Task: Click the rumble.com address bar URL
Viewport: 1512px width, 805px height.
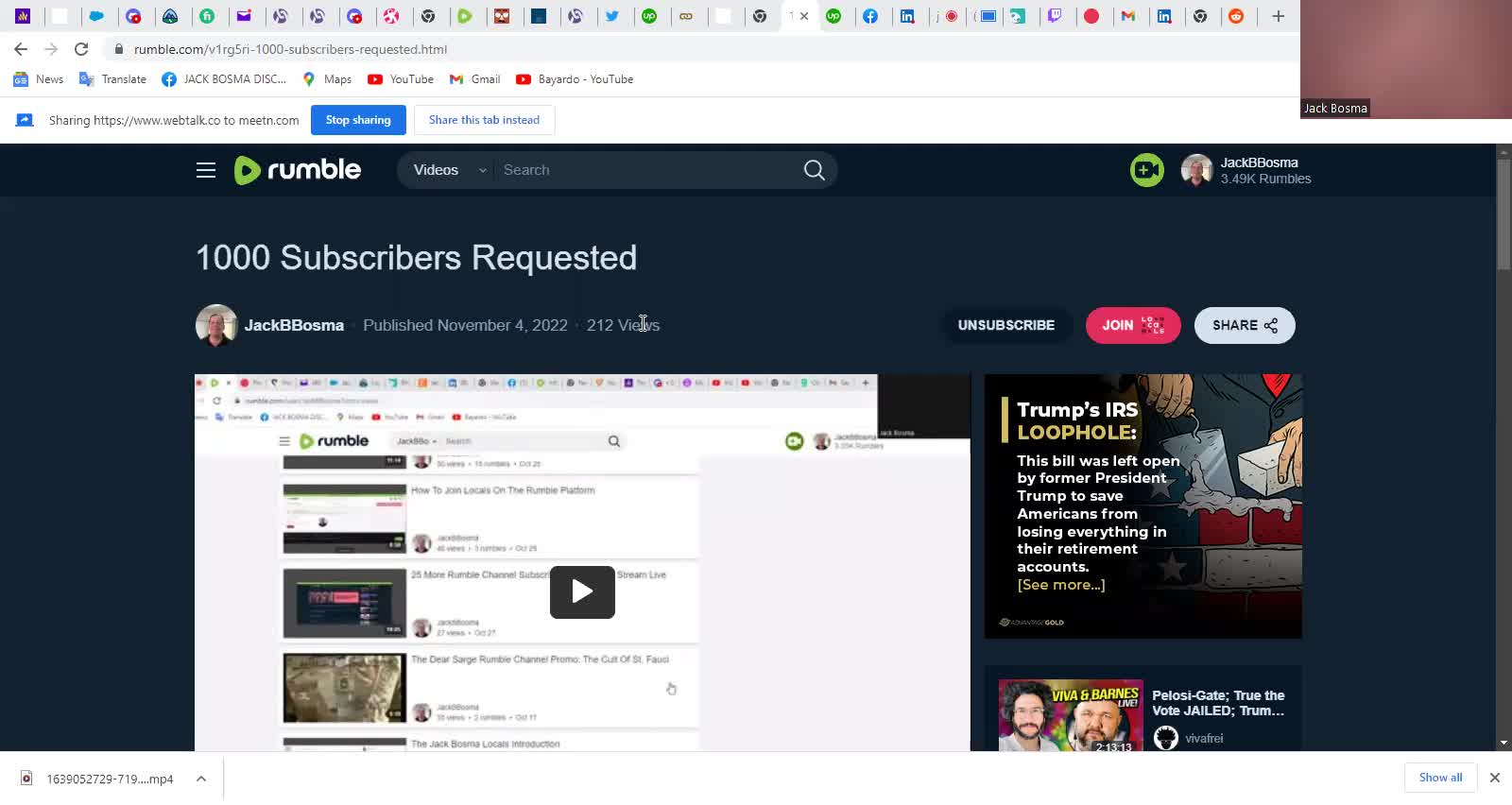Action: (x=290, y=49)
